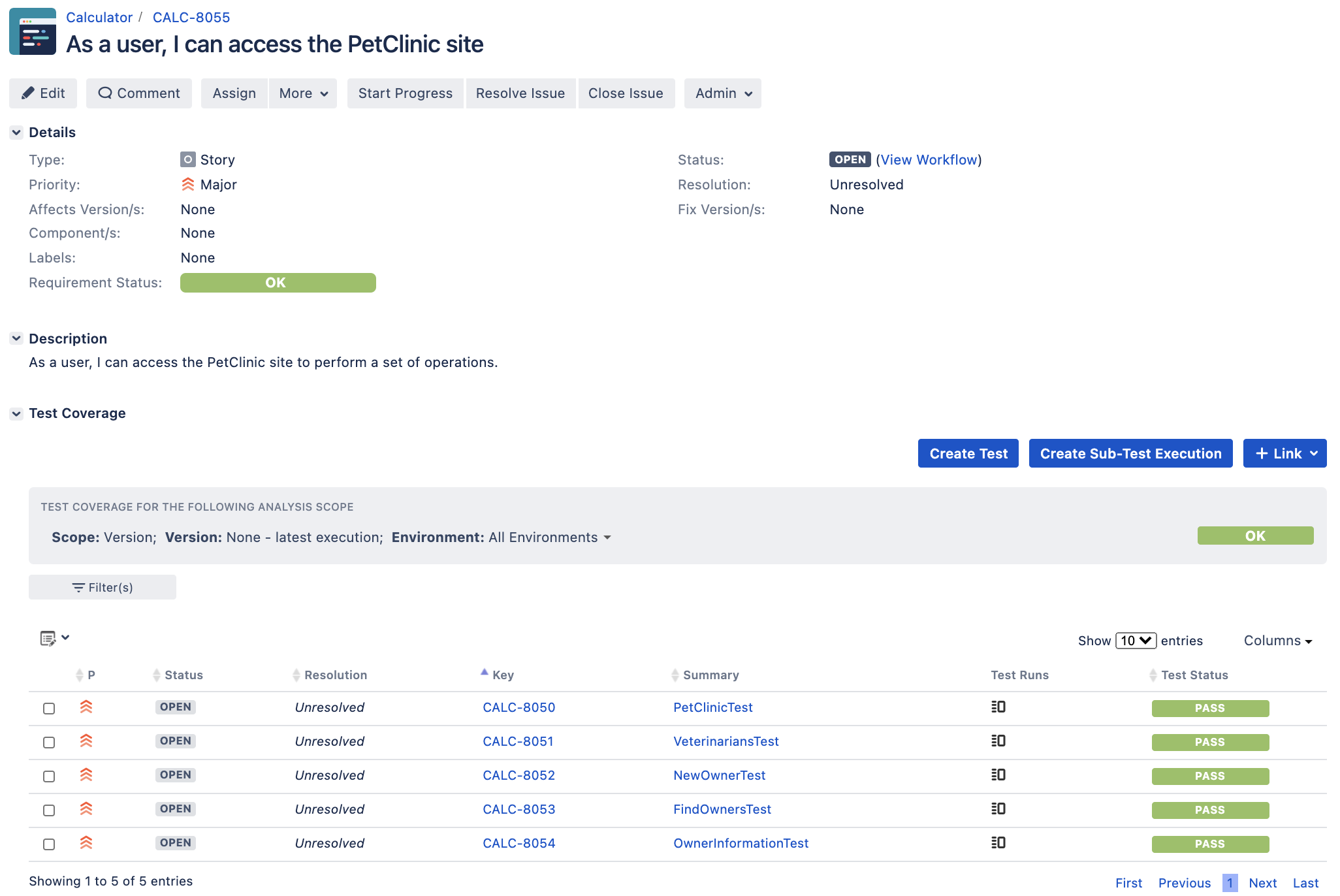Sort table by Key column arrow
Screen dimensions: 1340x896
click(x=485, y=672)
